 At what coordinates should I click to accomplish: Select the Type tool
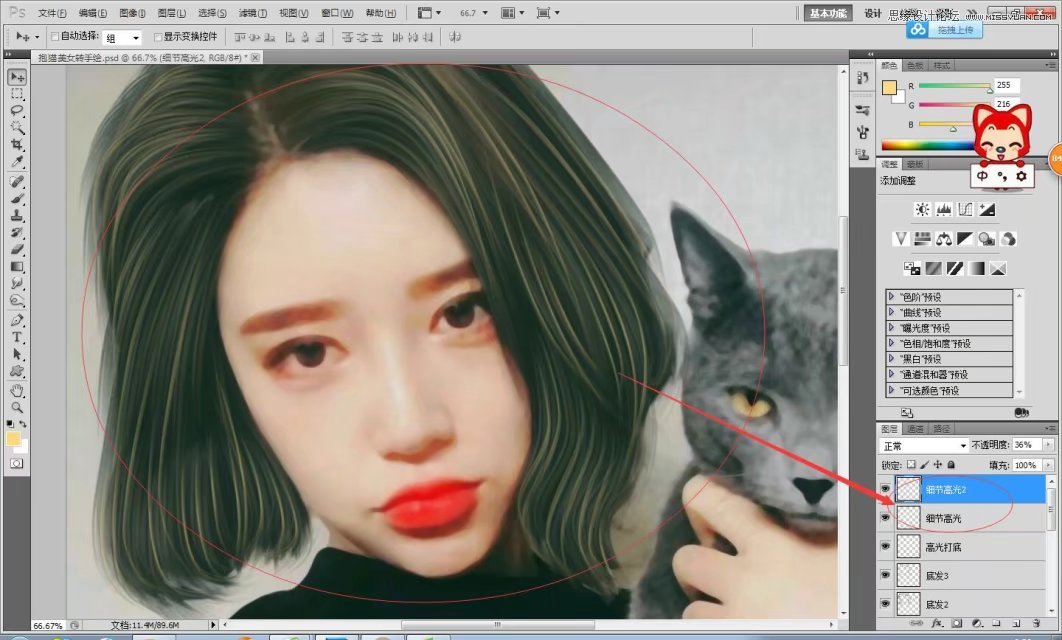tap(17, 337)
